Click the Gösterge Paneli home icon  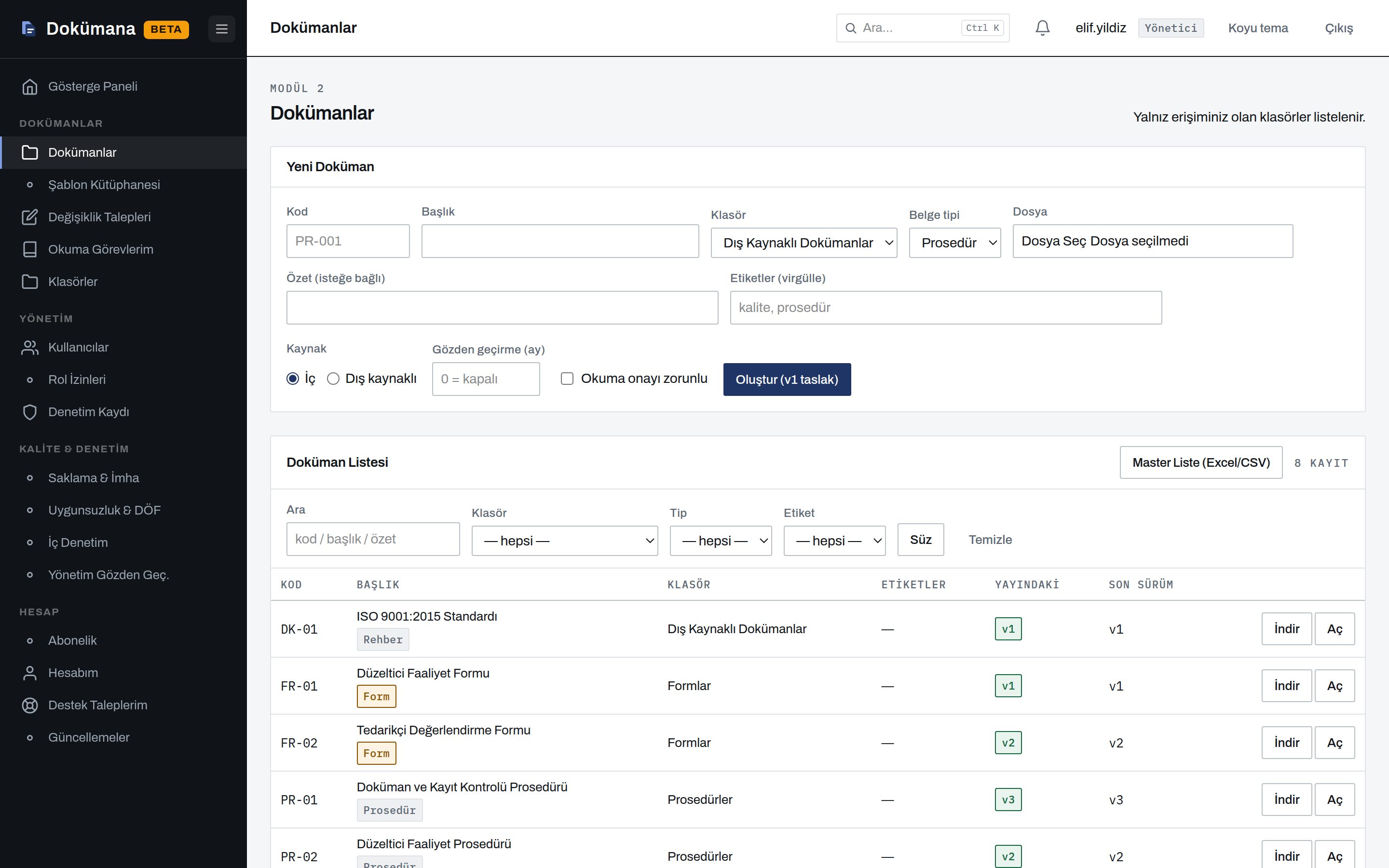(x=30, y=87)
